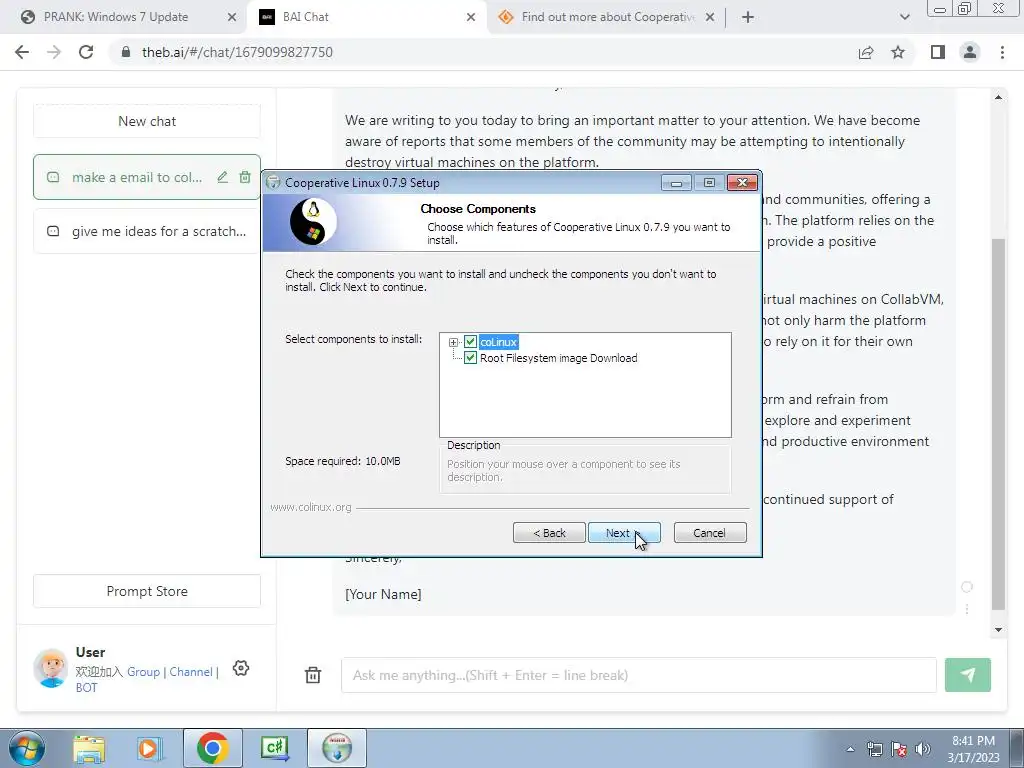Screen dimensions: 1024x768
Task: Open the Windows Start menu
Action: tap(26, 748)
